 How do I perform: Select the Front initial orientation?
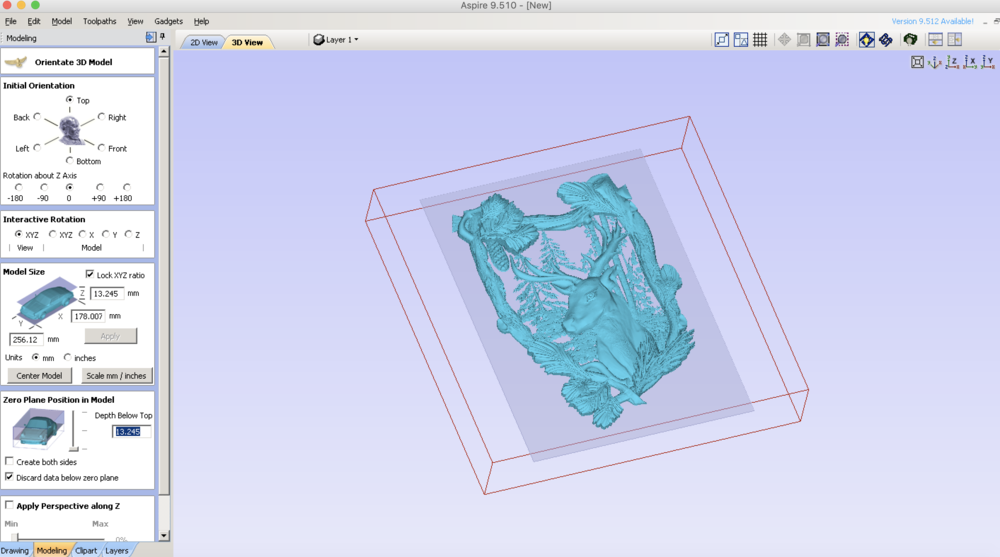101,148
